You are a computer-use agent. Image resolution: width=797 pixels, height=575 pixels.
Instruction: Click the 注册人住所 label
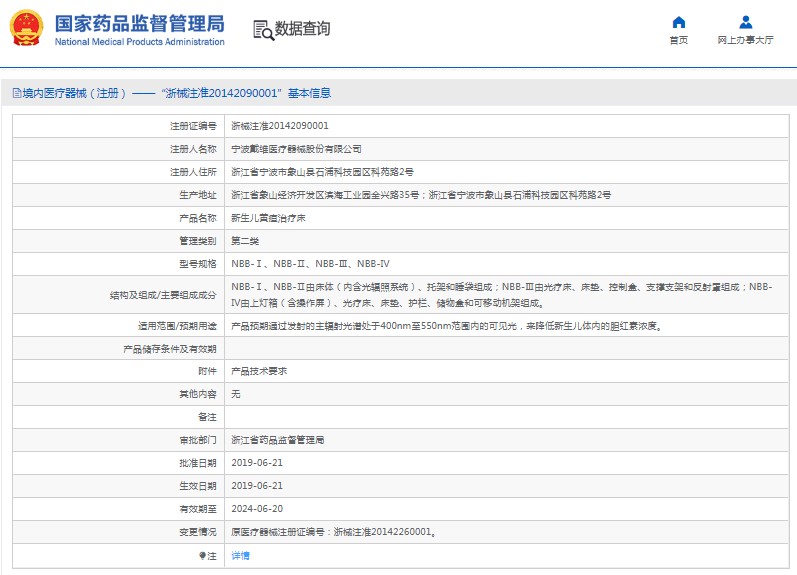[x=193, y=172]
